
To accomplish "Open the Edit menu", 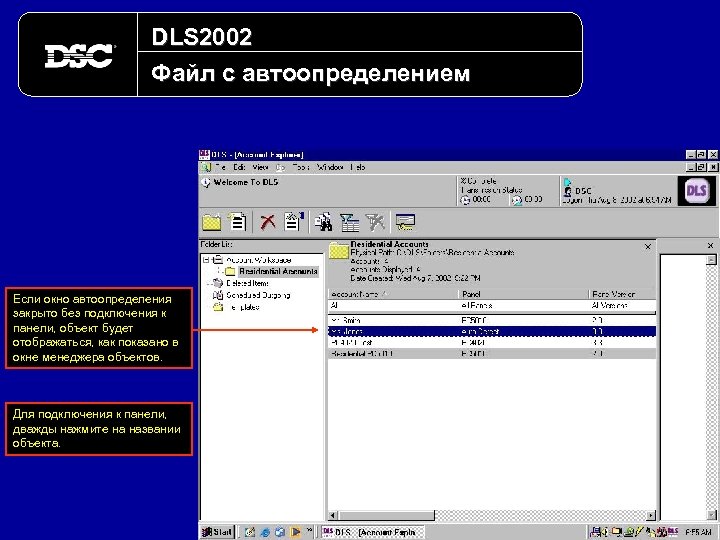I will (x=239, y=167).
